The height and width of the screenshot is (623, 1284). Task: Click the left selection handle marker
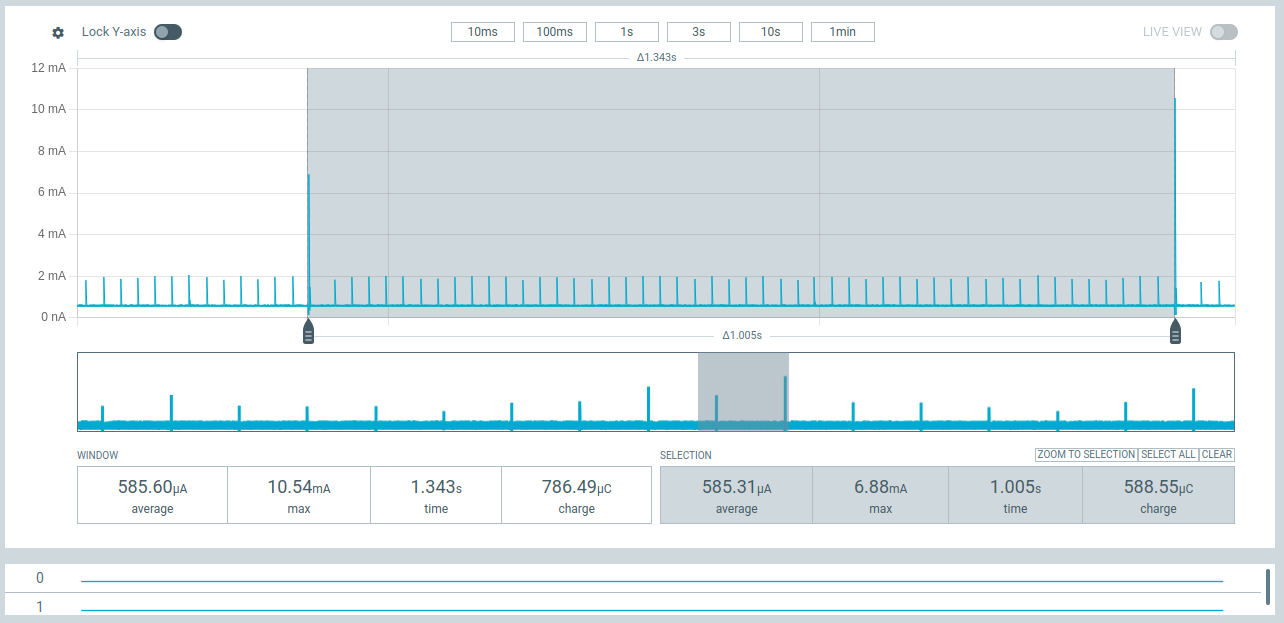tap(308, 332)
